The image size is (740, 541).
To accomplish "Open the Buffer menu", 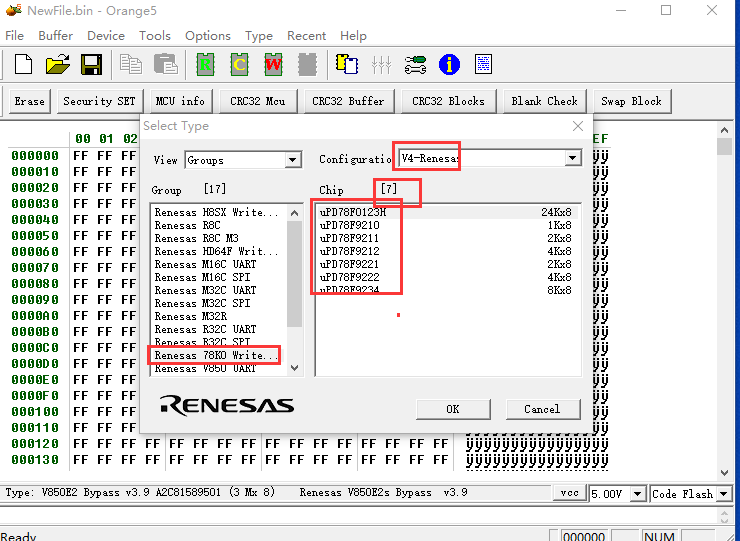I will coord(55,36).
